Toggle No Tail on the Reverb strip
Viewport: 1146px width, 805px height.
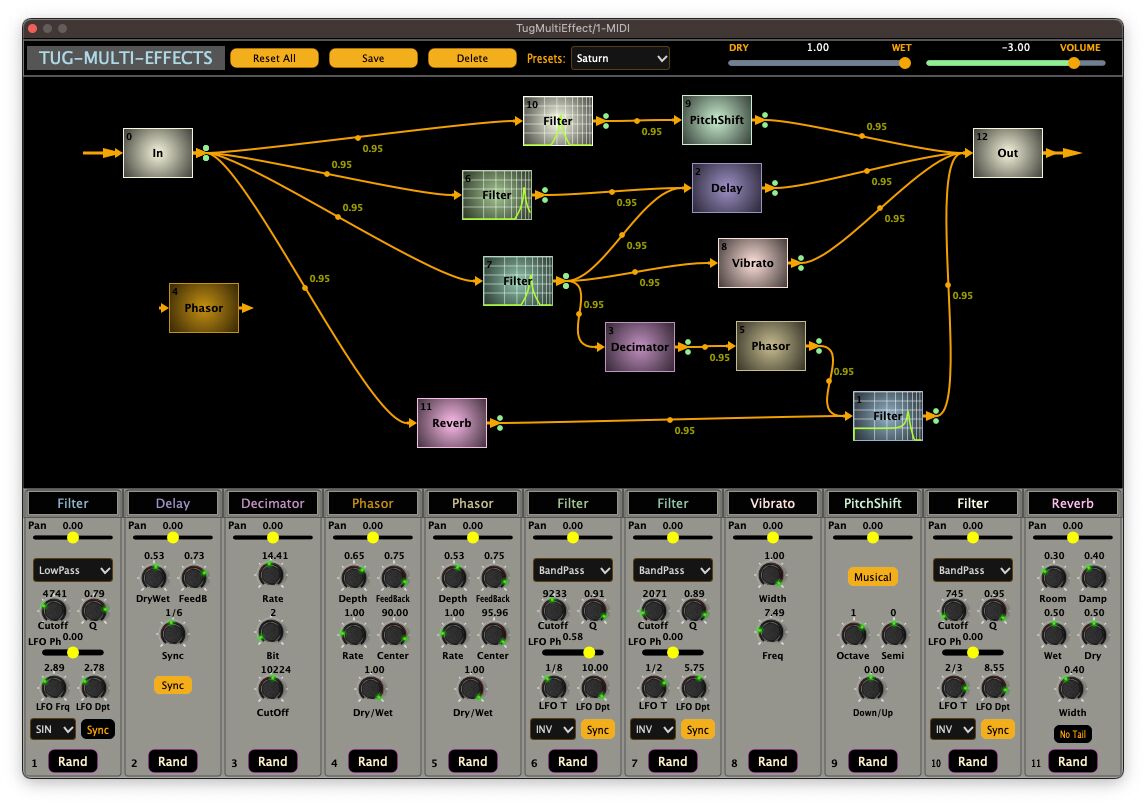coord(1071,733)
